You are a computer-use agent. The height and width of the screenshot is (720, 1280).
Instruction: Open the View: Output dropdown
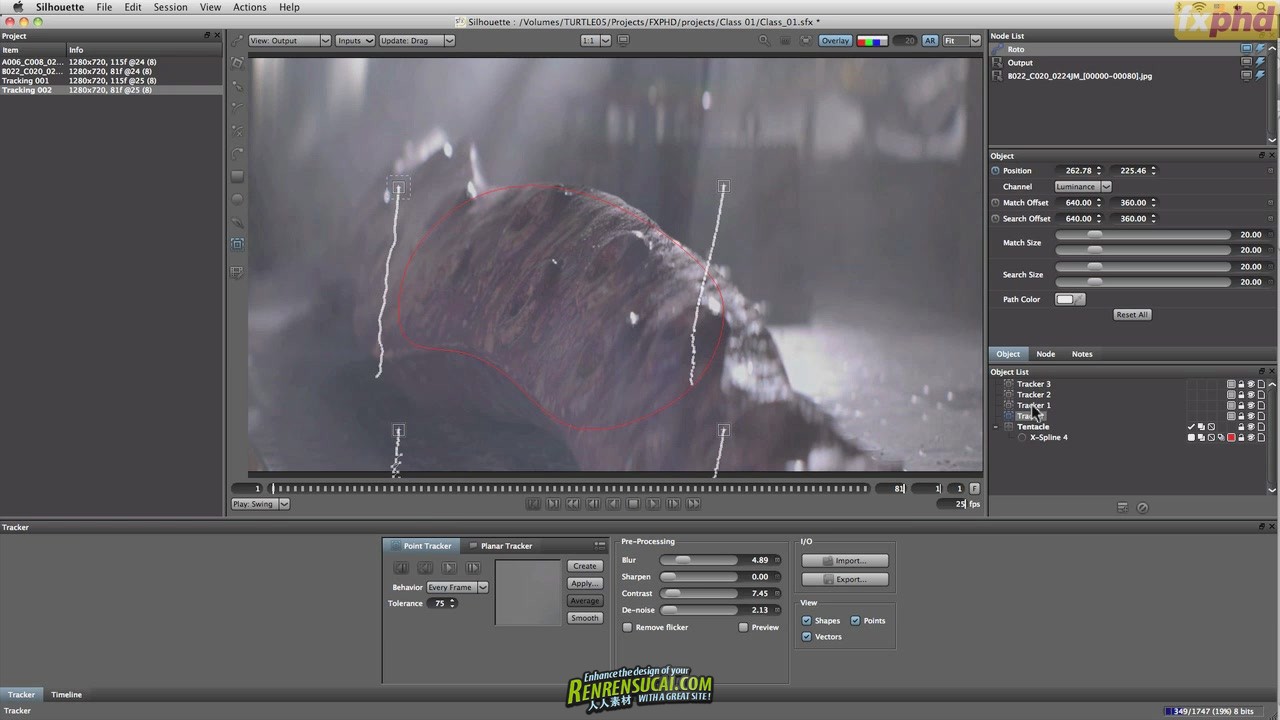(289, 41)
